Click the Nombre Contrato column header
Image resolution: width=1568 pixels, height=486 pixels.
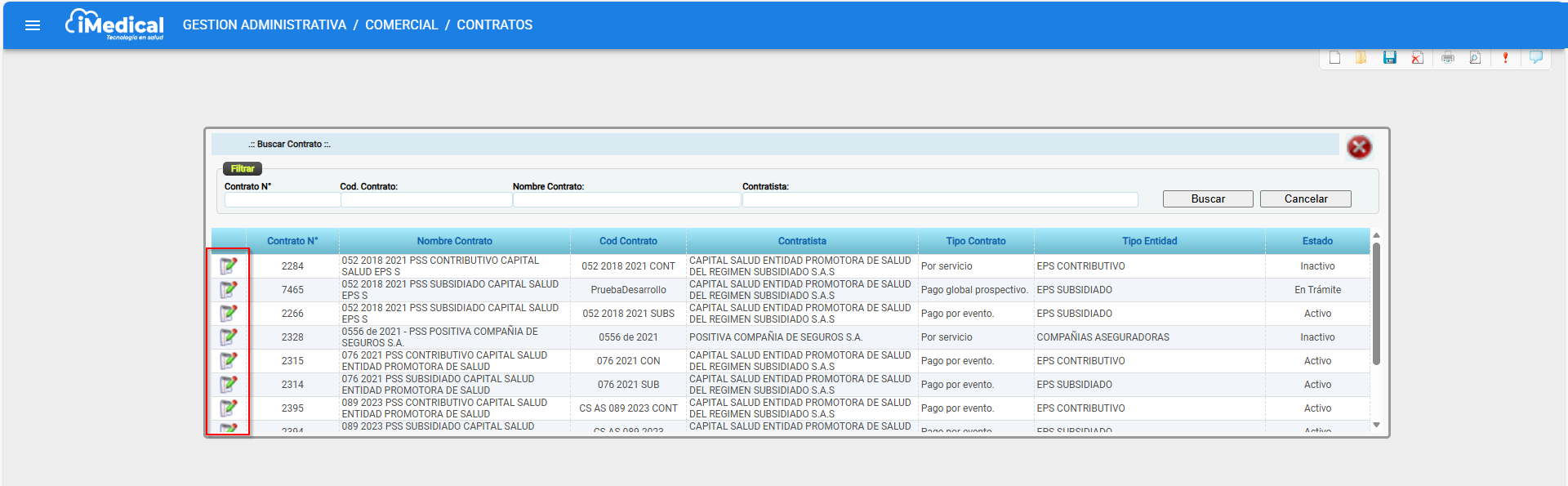[455, 241]
